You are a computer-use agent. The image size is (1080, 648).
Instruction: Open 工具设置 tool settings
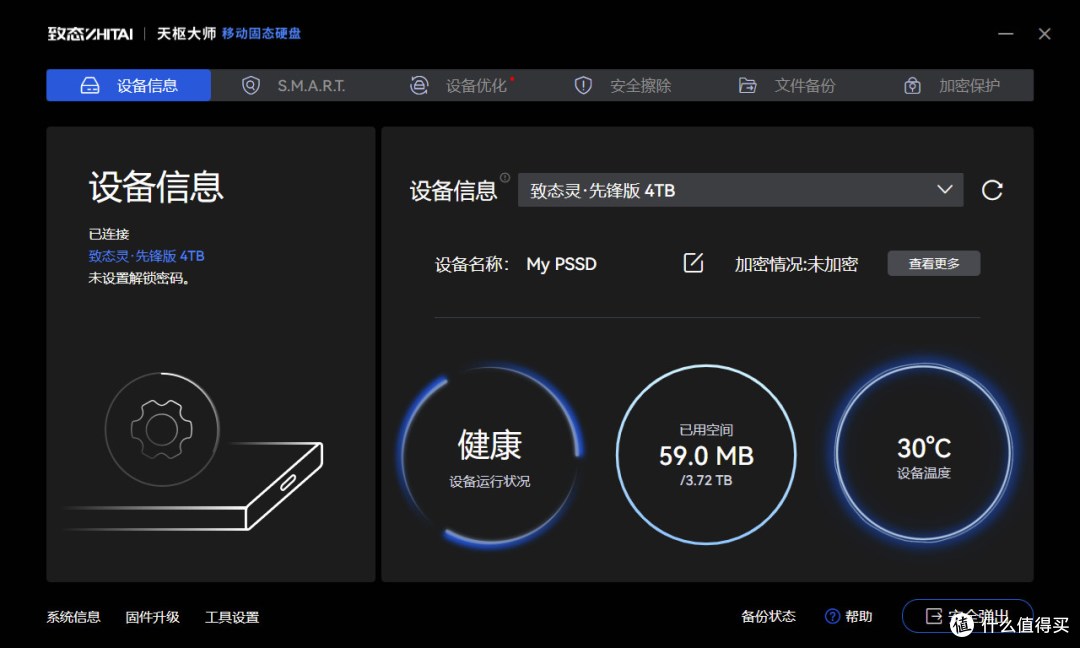(232, 617)
